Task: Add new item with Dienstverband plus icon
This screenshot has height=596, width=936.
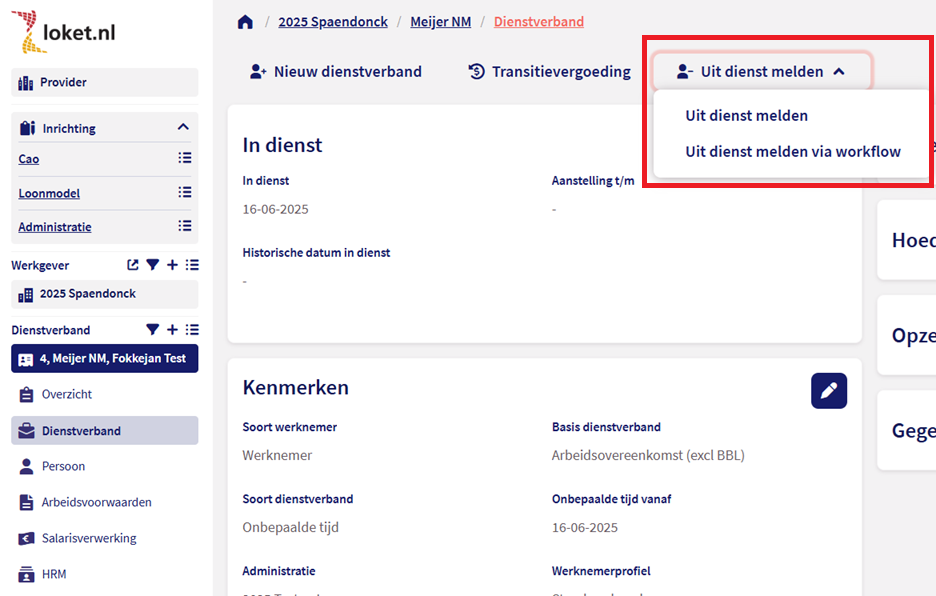Action: (172, 330)
